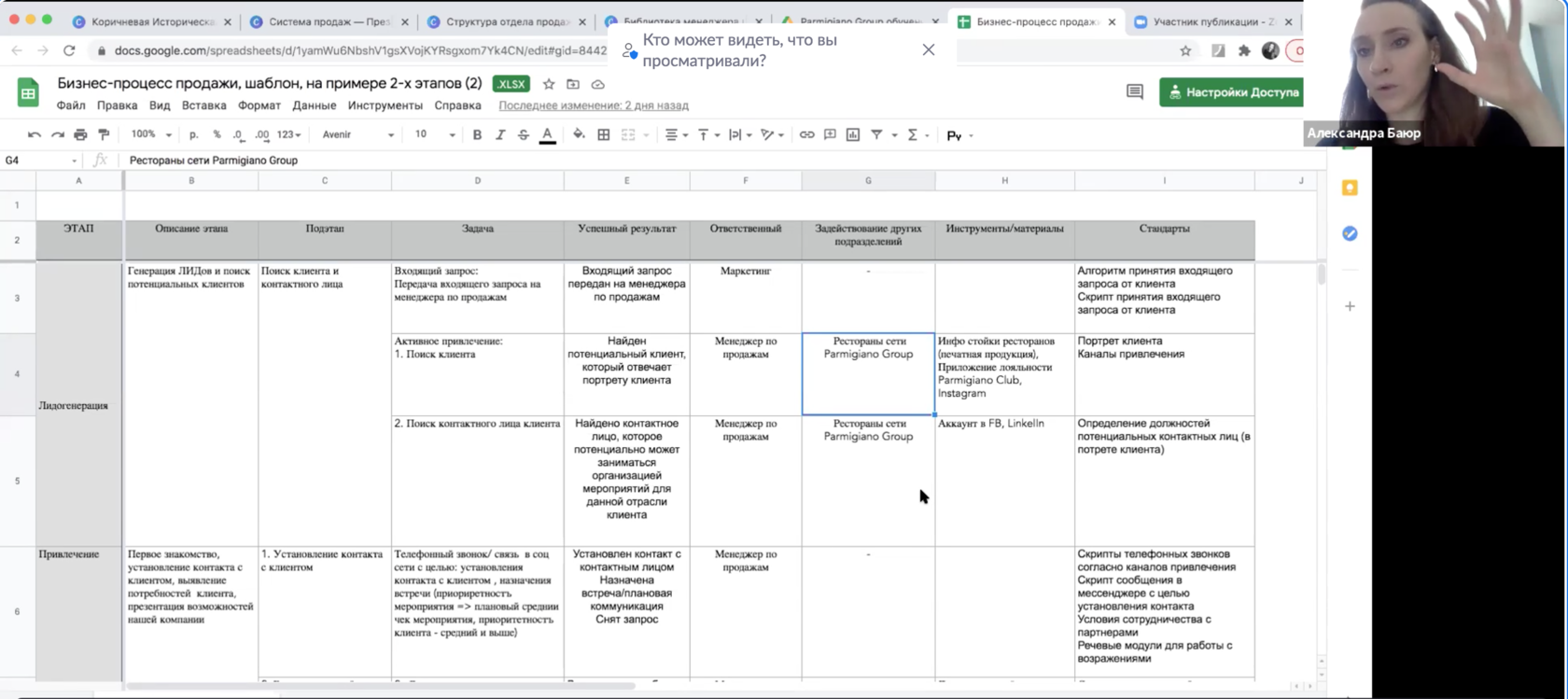Close the 'Кто может видеть' popup
This screenshot has height=699, width=1568.
[x=928, y=50]
